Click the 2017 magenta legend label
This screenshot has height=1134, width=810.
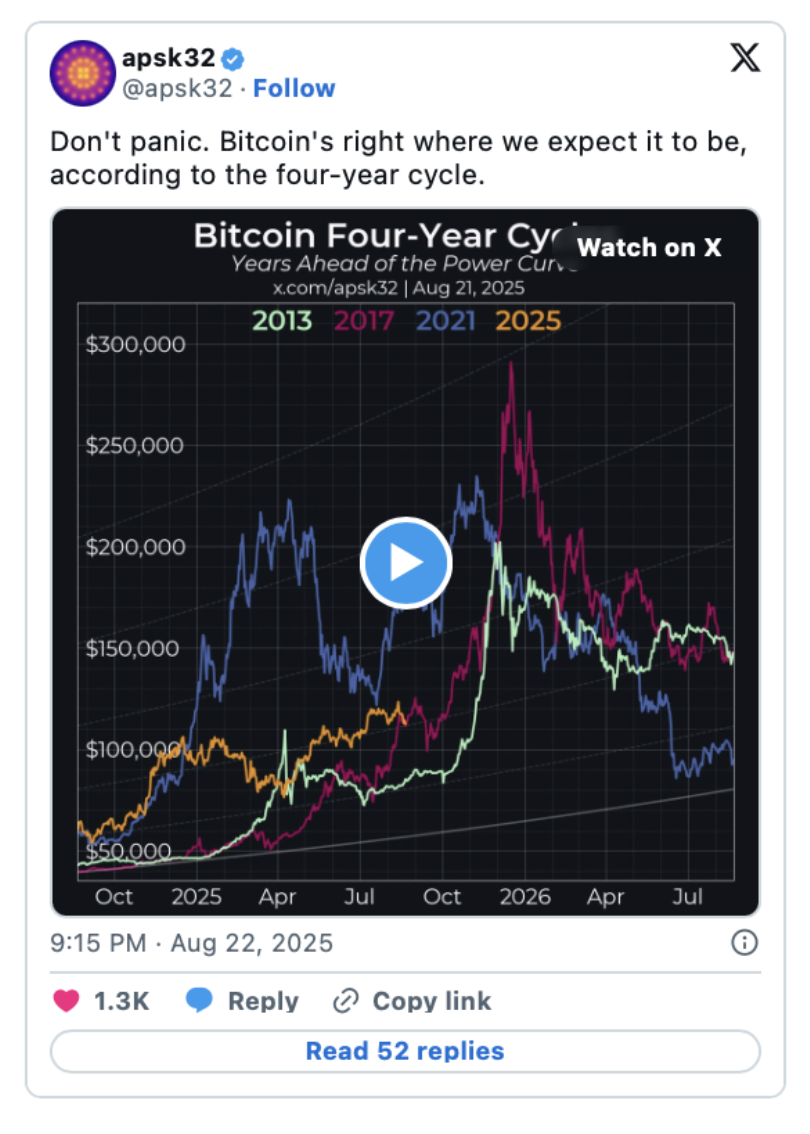[x=364, y=320]
